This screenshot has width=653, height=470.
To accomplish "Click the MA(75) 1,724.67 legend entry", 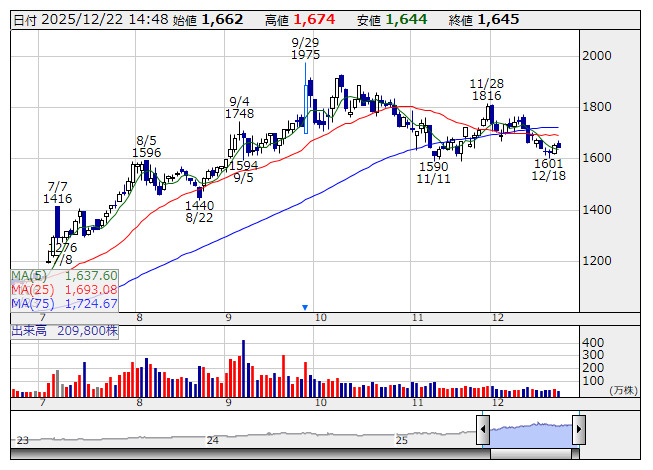I will [x=65, y=303].
